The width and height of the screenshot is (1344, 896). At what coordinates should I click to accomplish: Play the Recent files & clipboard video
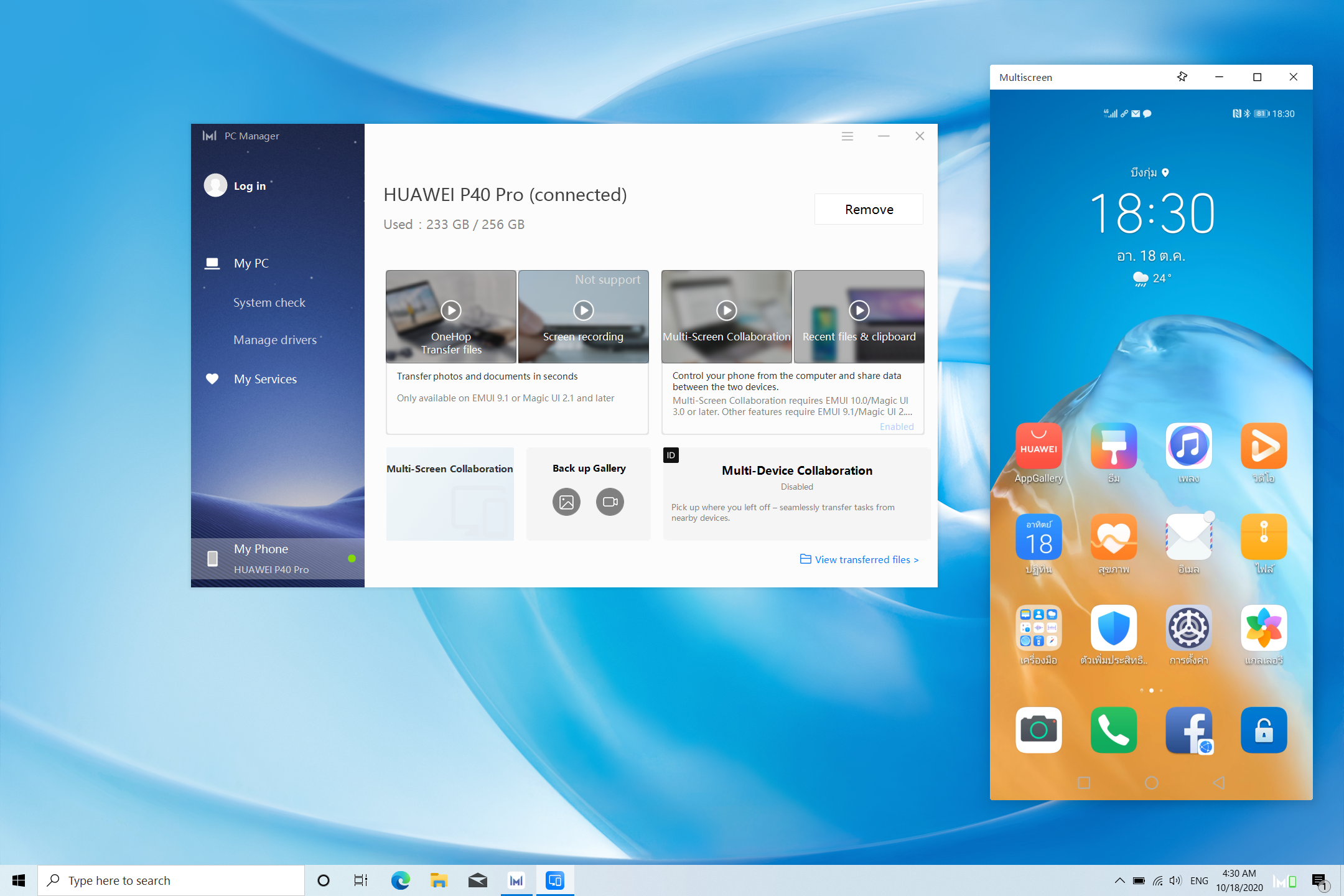(859, 310)
